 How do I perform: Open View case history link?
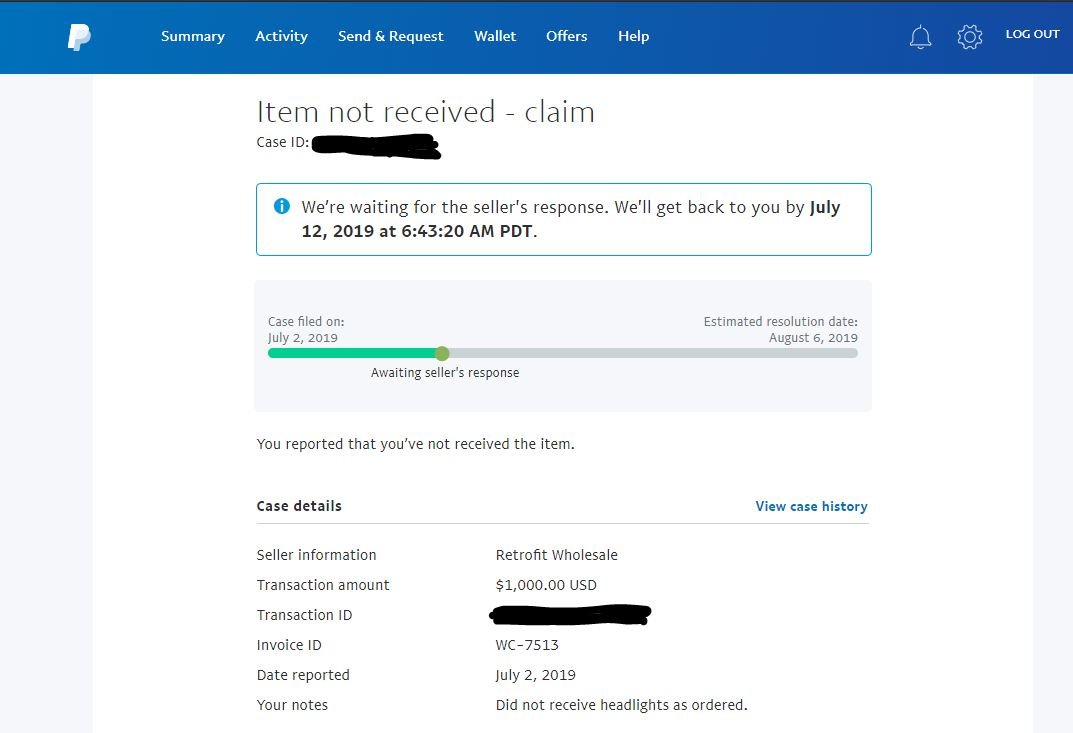812,506
